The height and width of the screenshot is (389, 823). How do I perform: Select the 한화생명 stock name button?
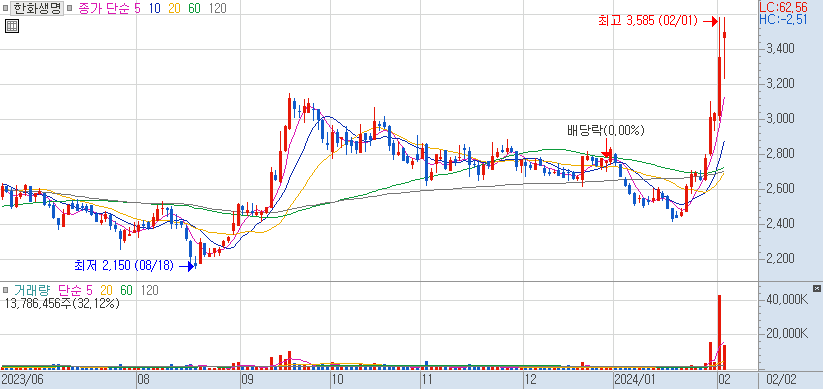click(36, 8)
